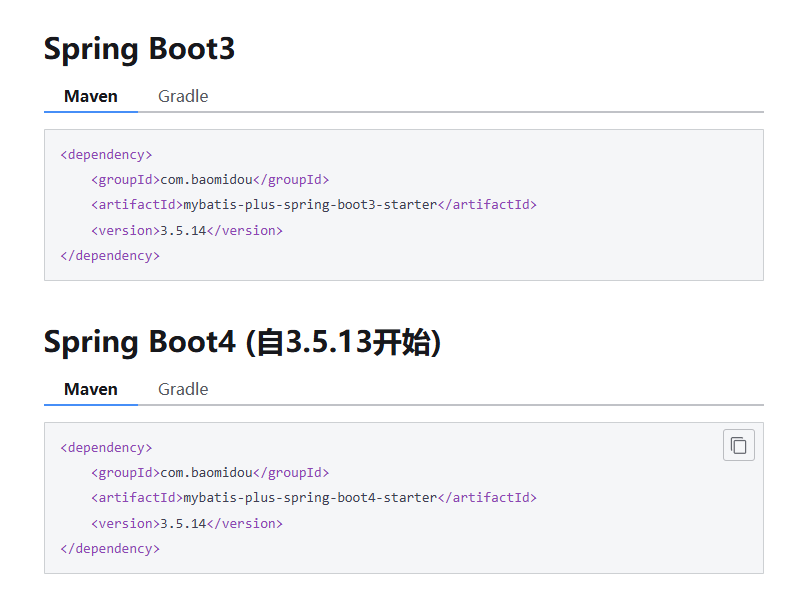This screenshot has height=600, width=785.
Task: Click mybatis-plus-spring-boot4-starter artifactId line
Action: pos(314,498)
